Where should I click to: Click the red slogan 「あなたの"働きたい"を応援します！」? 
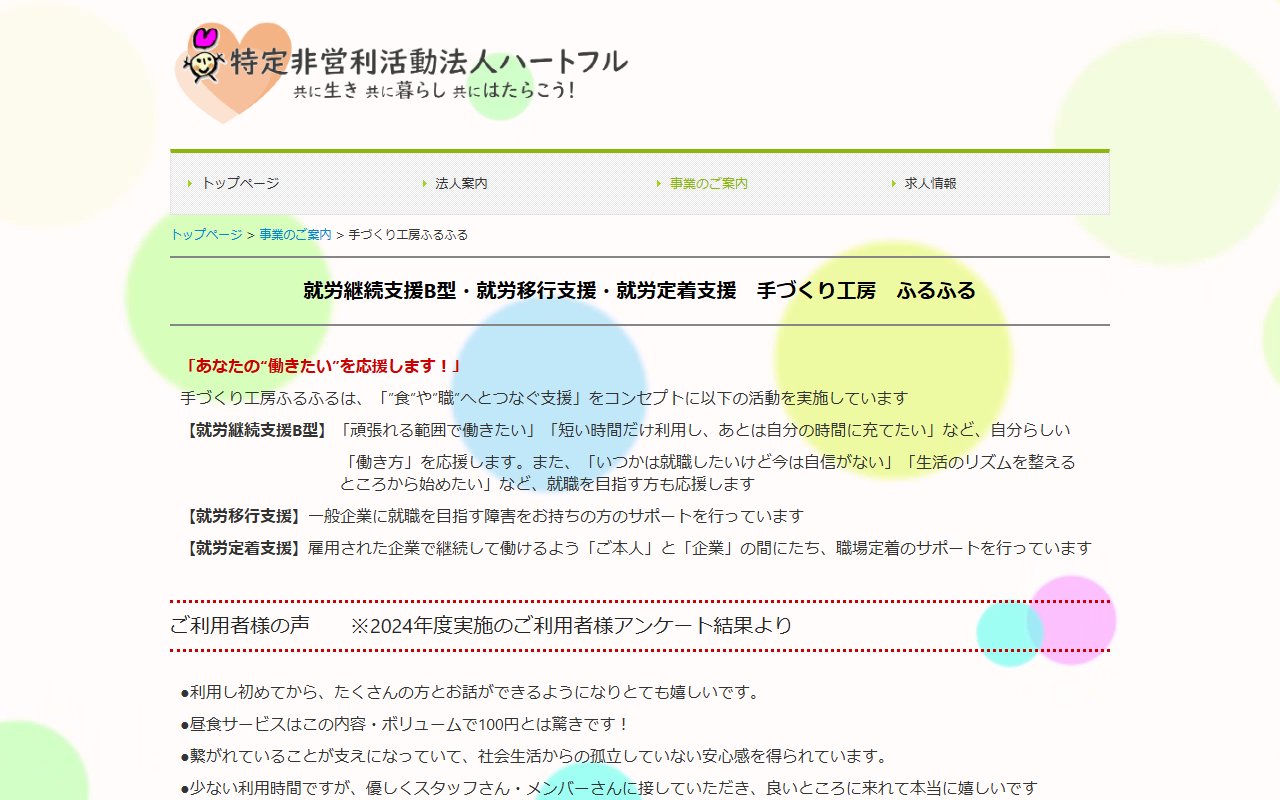coord(322,366)
